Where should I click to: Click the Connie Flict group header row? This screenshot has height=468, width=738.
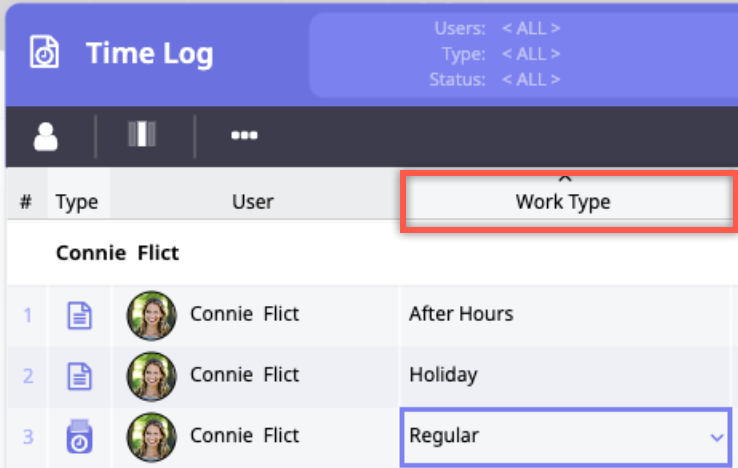pos(118,252)
